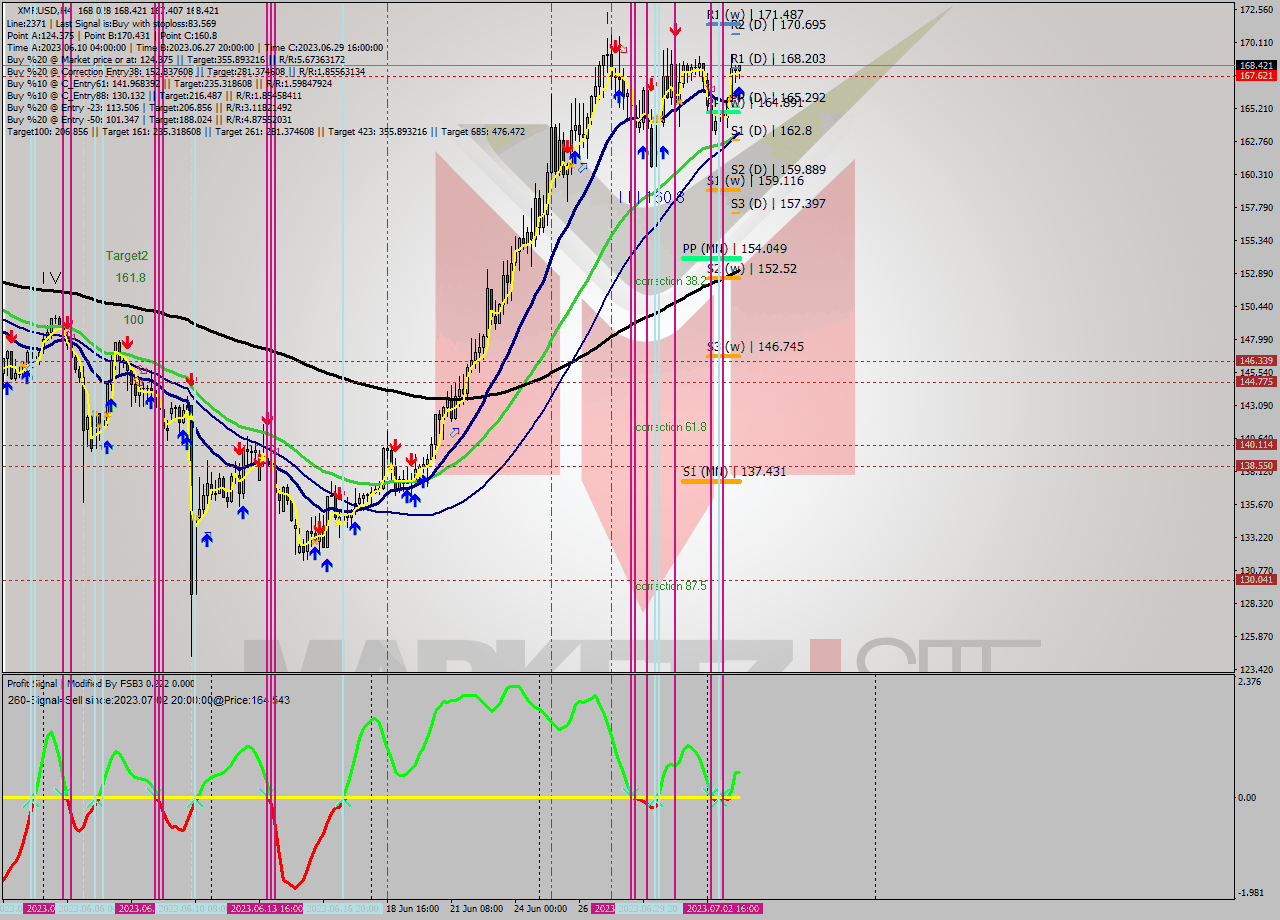Click the S2 (w) 152.52 pivot label
The height and width of the screenshot is (920, 1280).
tap(751, 269)
